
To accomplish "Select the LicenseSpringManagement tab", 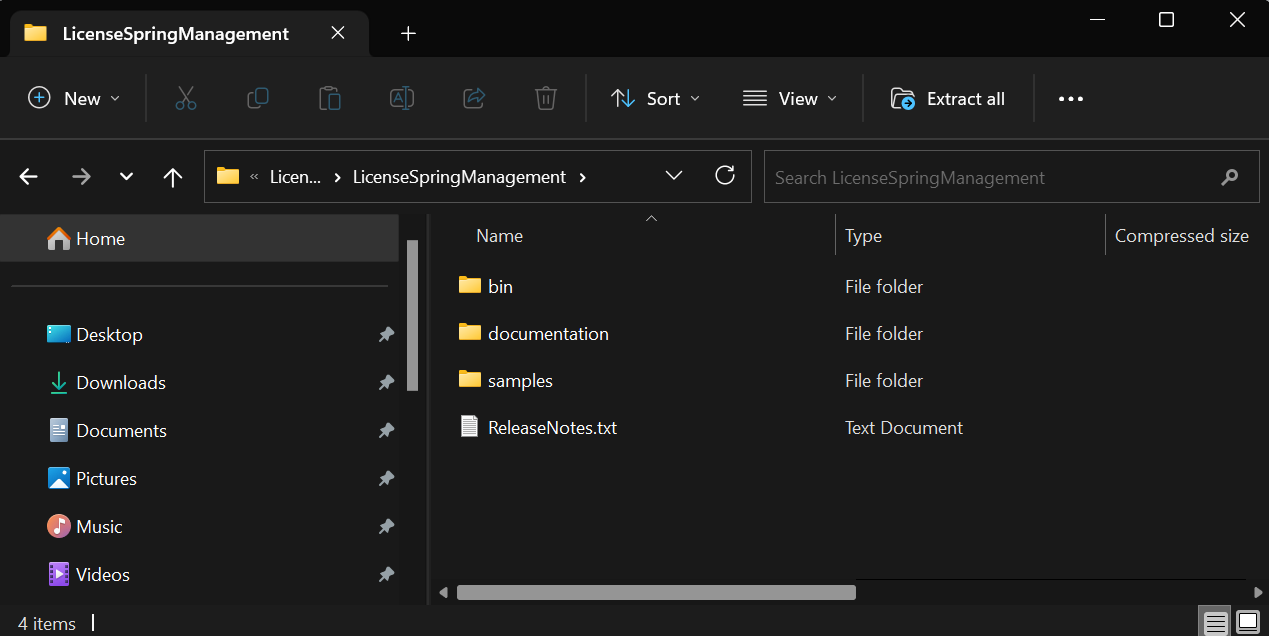I will coord(175,33).
